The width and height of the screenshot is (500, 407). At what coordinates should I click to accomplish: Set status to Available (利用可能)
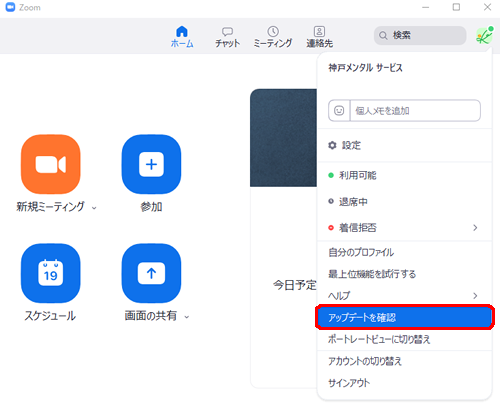(x=404, y=175)
